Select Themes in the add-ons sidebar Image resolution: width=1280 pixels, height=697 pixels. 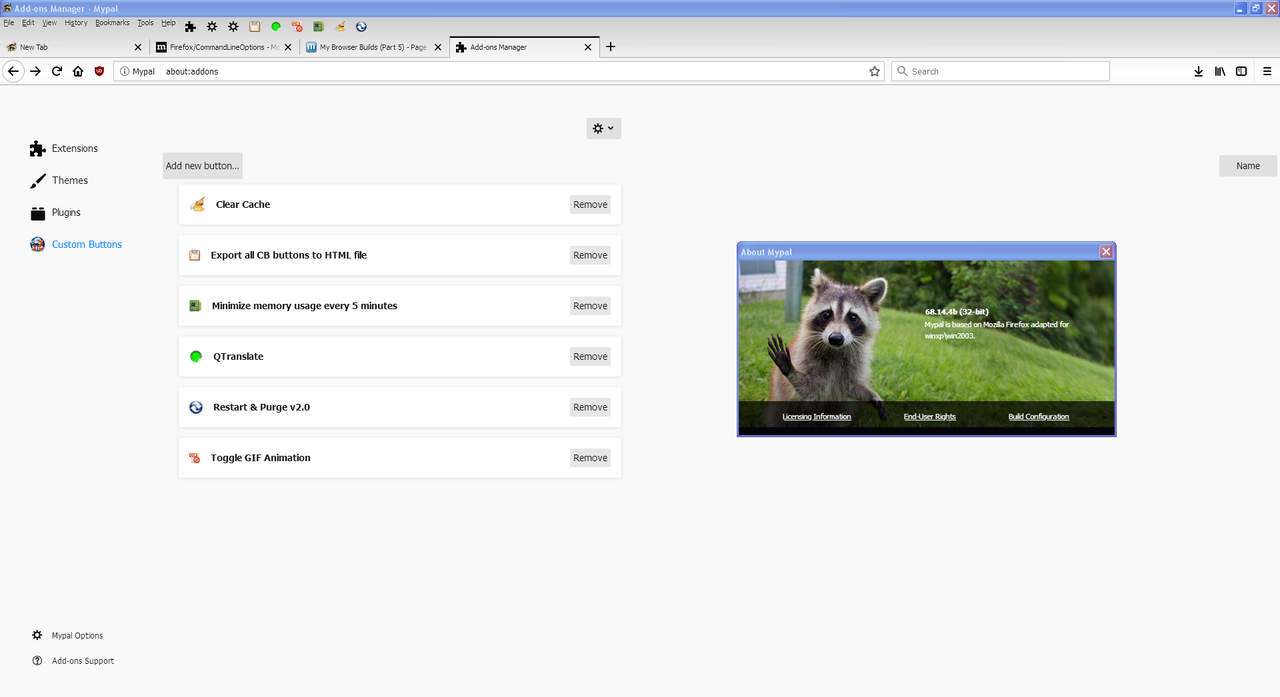(x=59, y=180)
